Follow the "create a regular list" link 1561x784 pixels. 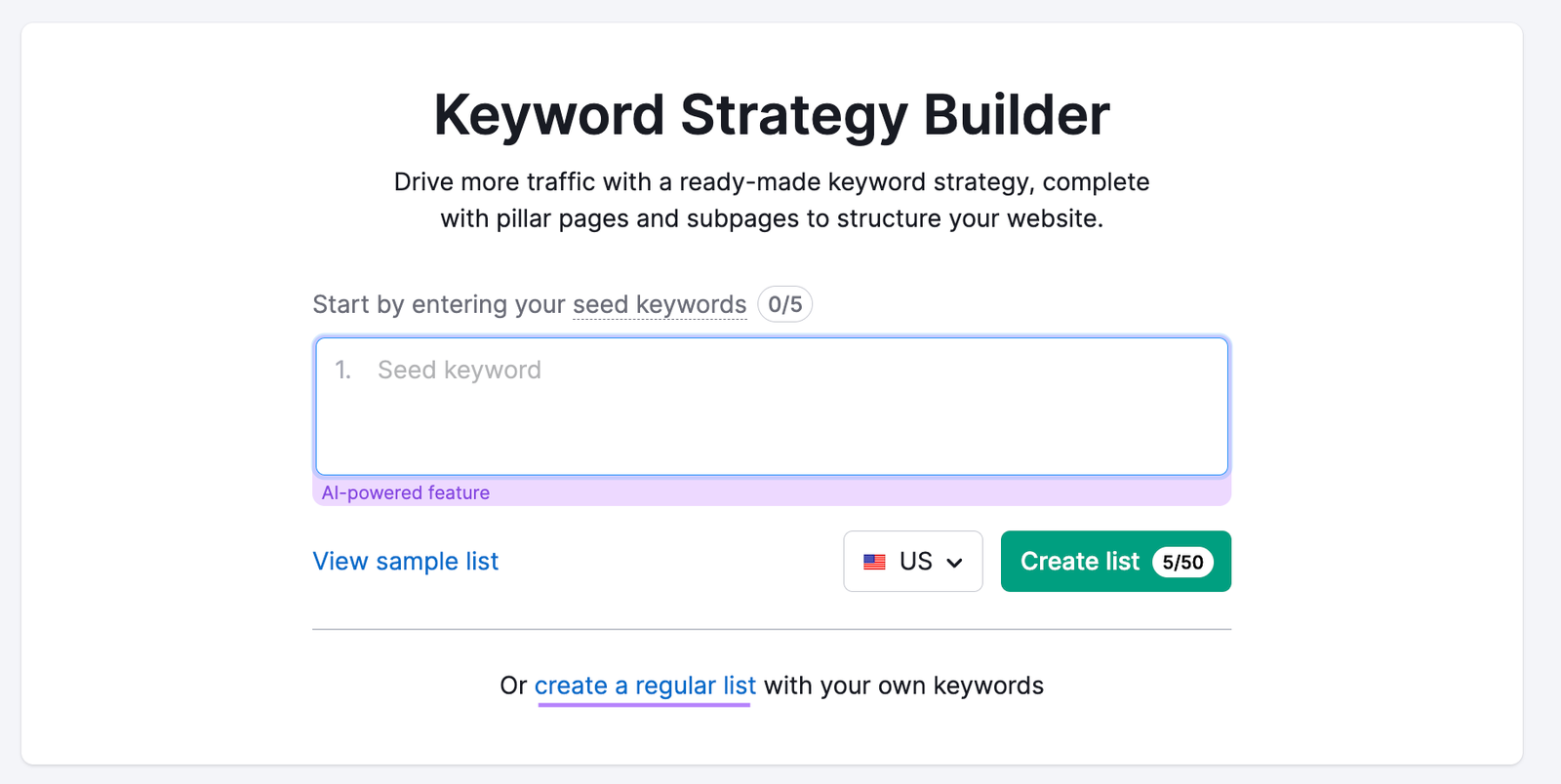coord(645,686)
